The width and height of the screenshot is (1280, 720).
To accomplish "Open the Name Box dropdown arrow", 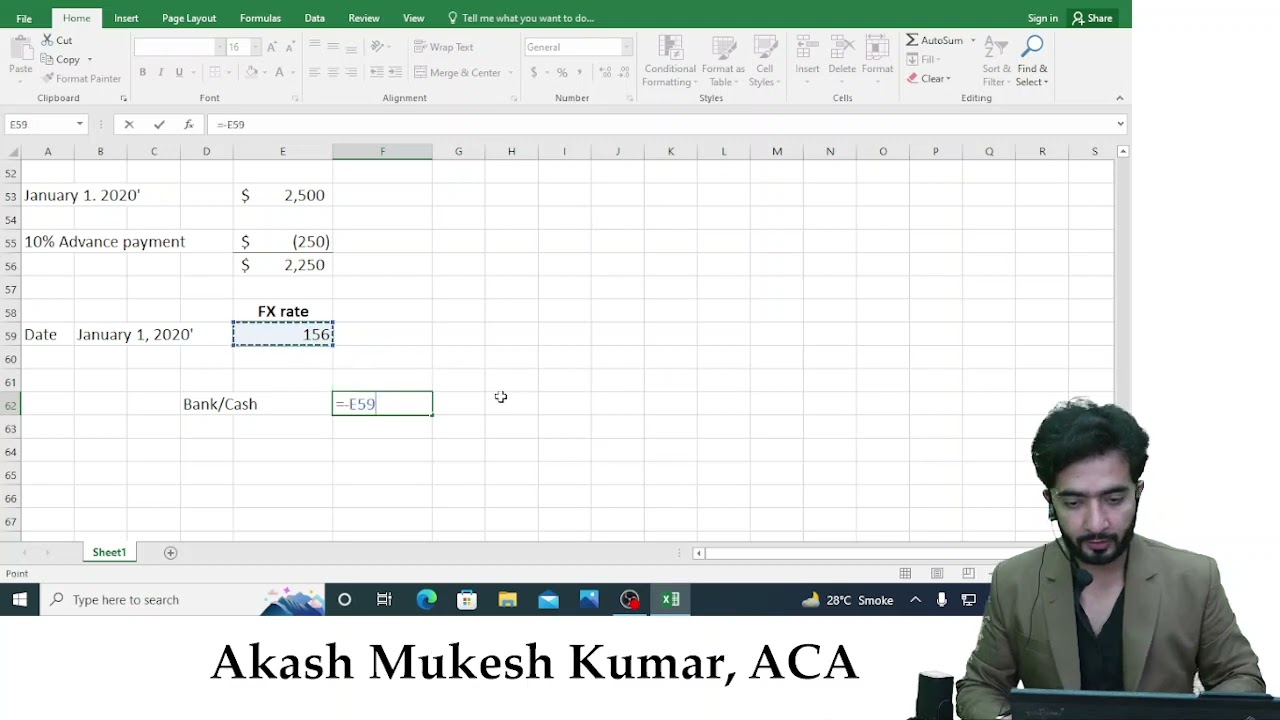I will pyautogui.click(x=79, y=124).
